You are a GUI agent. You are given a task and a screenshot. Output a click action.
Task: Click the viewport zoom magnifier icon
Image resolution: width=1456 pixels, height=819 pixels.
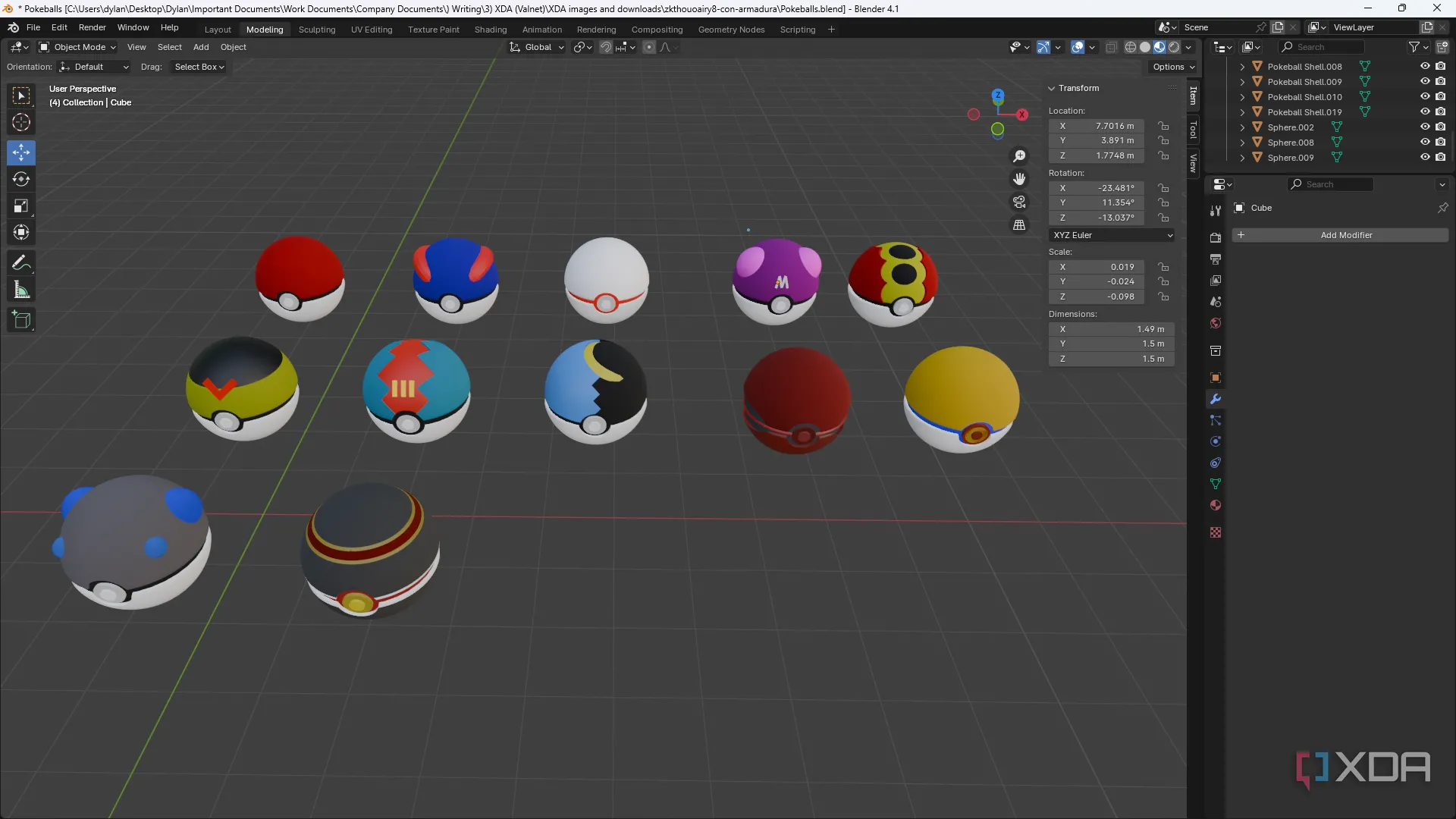click(1019, 156)
